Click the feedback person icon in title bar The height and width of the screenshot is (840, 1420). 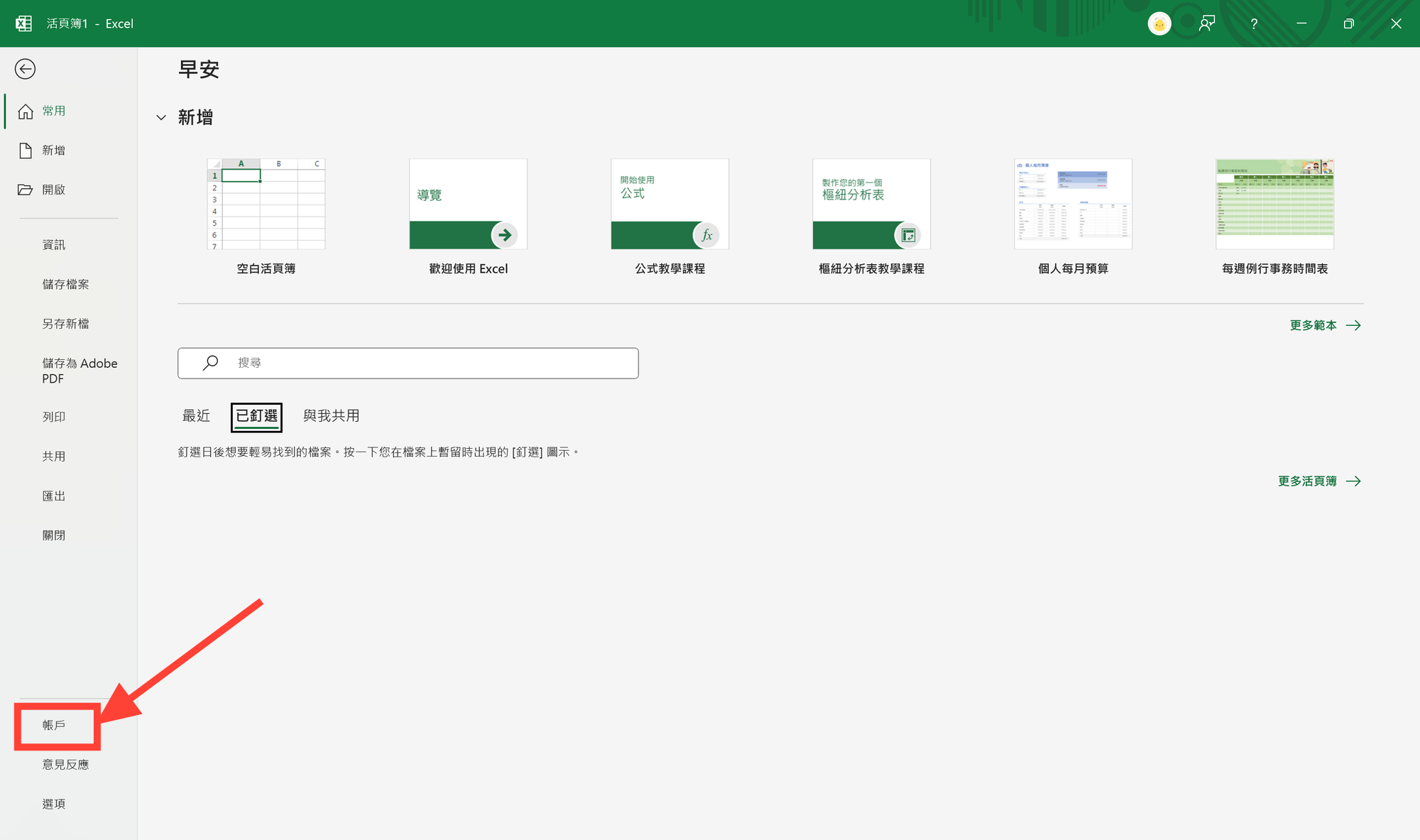[x=1206, y=23]
